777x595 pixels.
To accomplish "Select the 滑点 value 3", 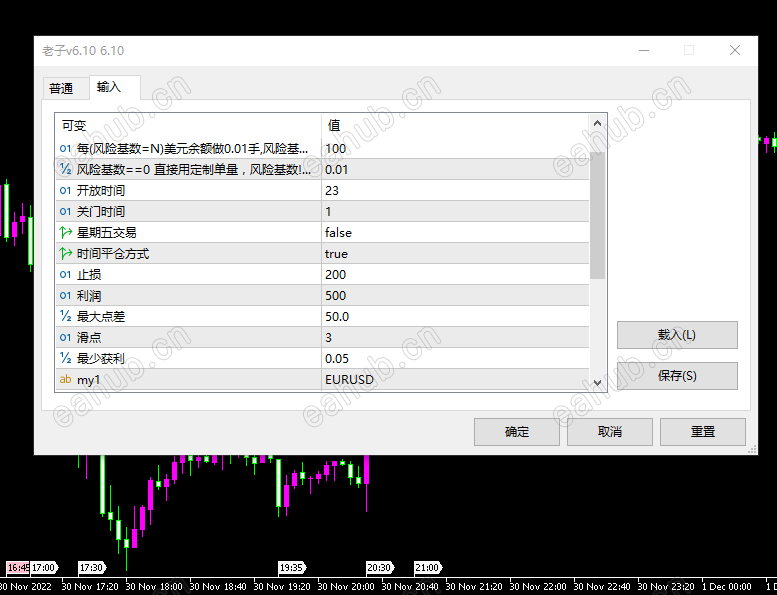I will (x=328, y=337).
